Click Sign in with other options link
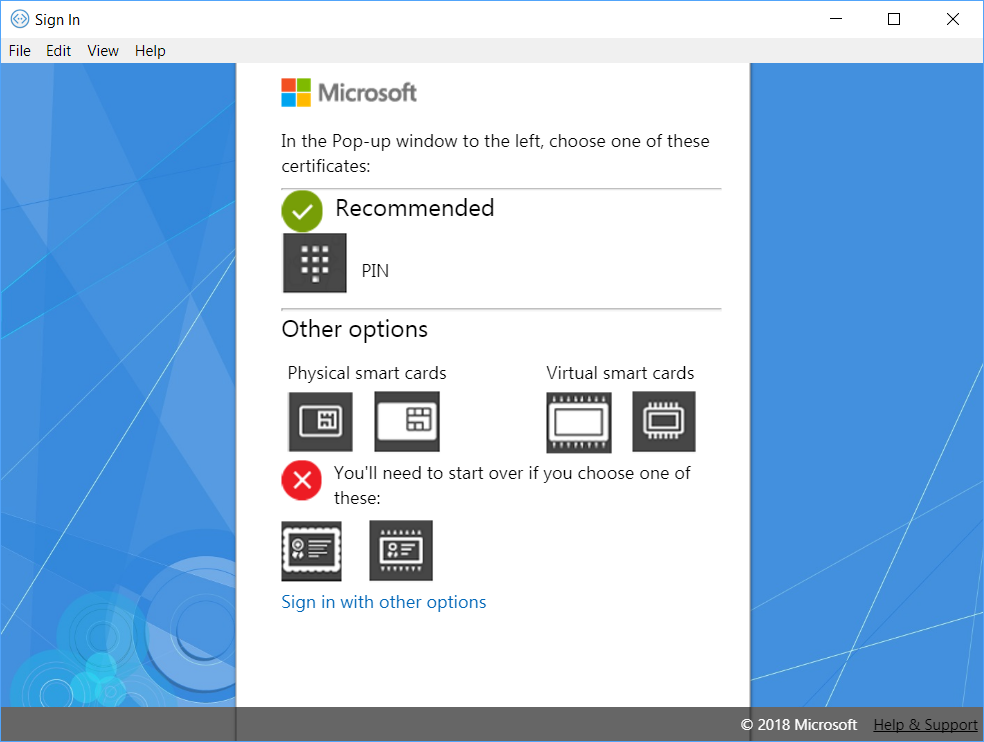 [383, 602]
